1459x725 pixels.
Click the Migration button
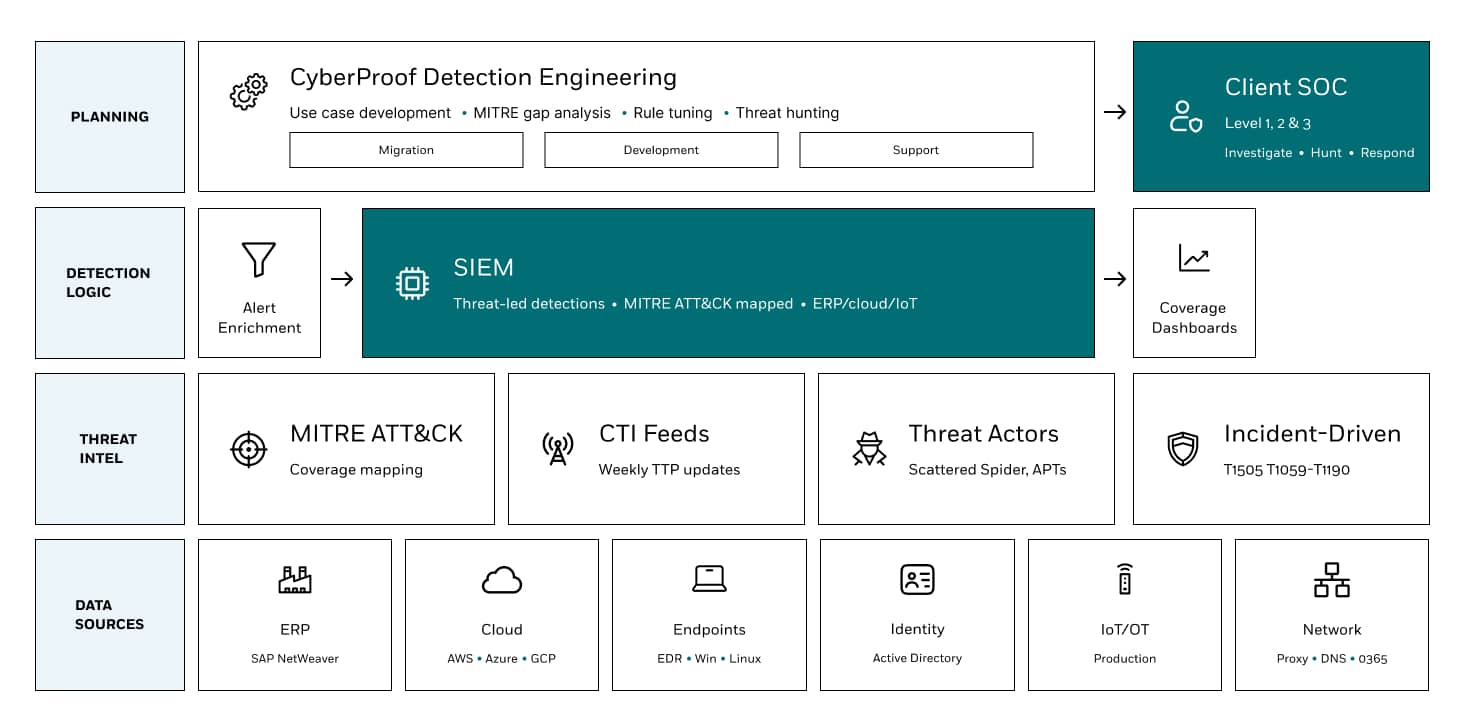point(406,150)
